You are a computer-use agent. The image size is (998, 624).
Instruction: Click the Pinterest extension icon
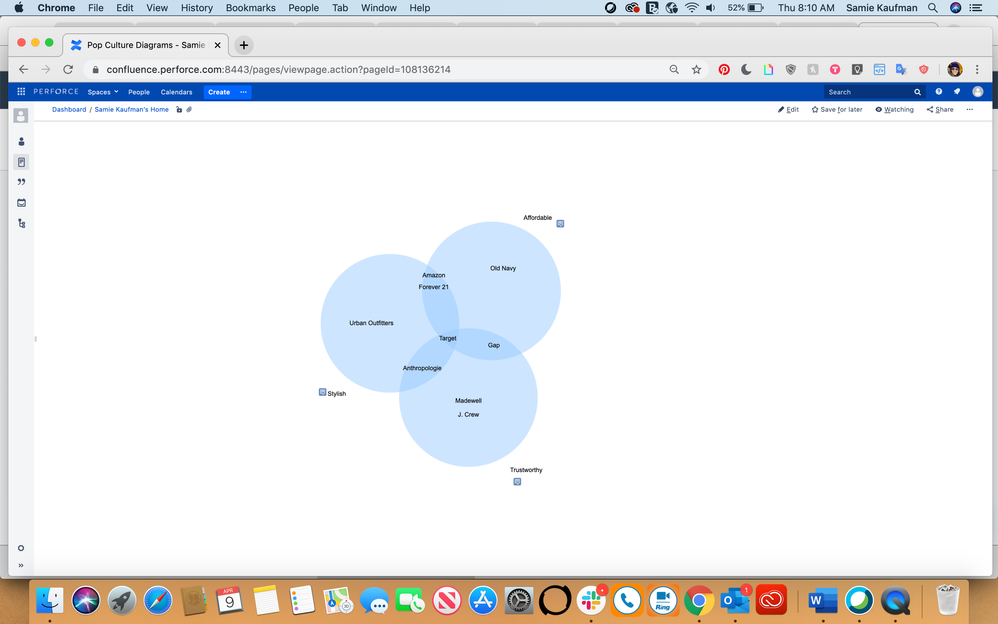point(724,69)
